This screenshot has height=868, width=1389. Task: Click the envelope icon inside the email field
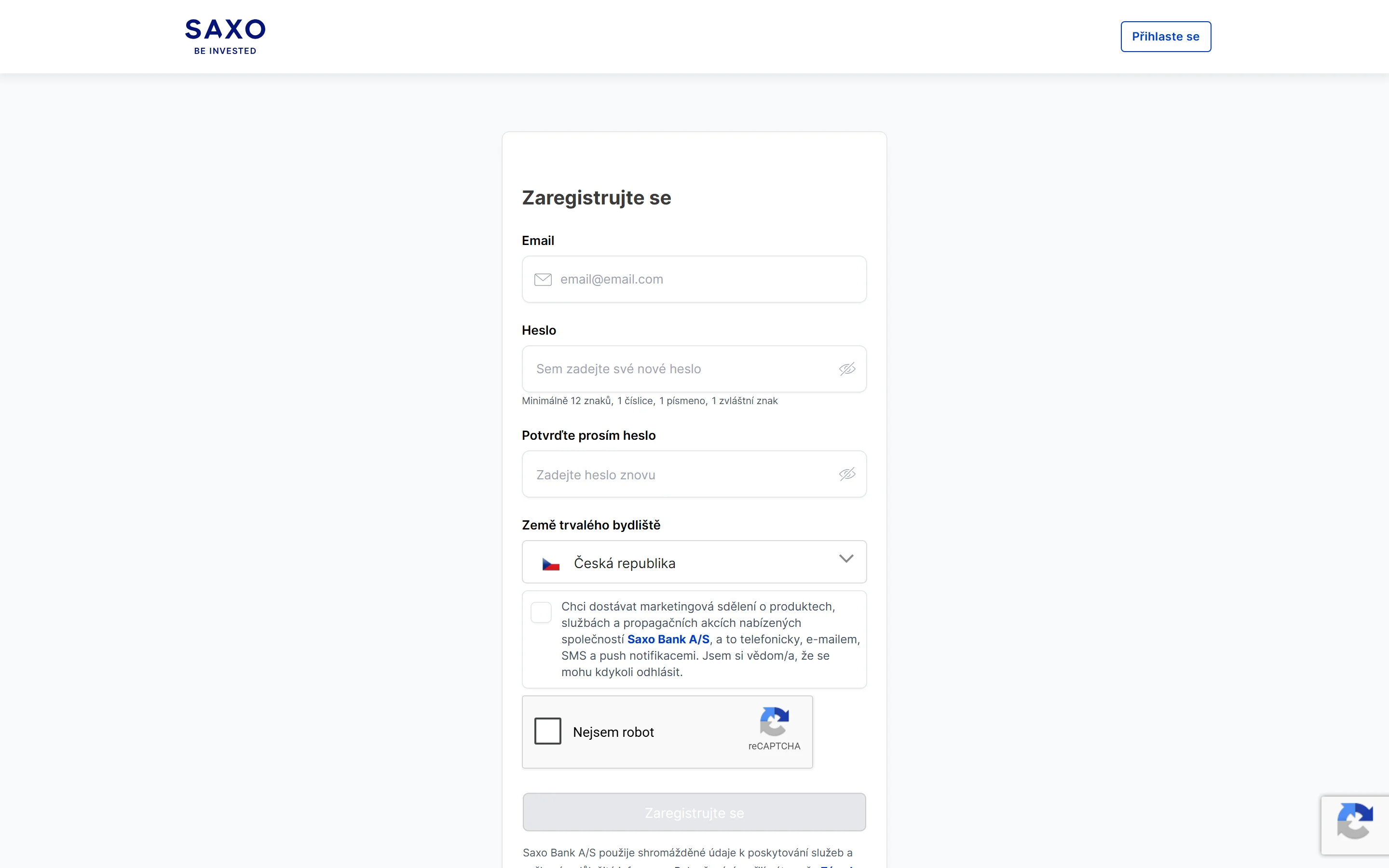(x=544, y=280)
